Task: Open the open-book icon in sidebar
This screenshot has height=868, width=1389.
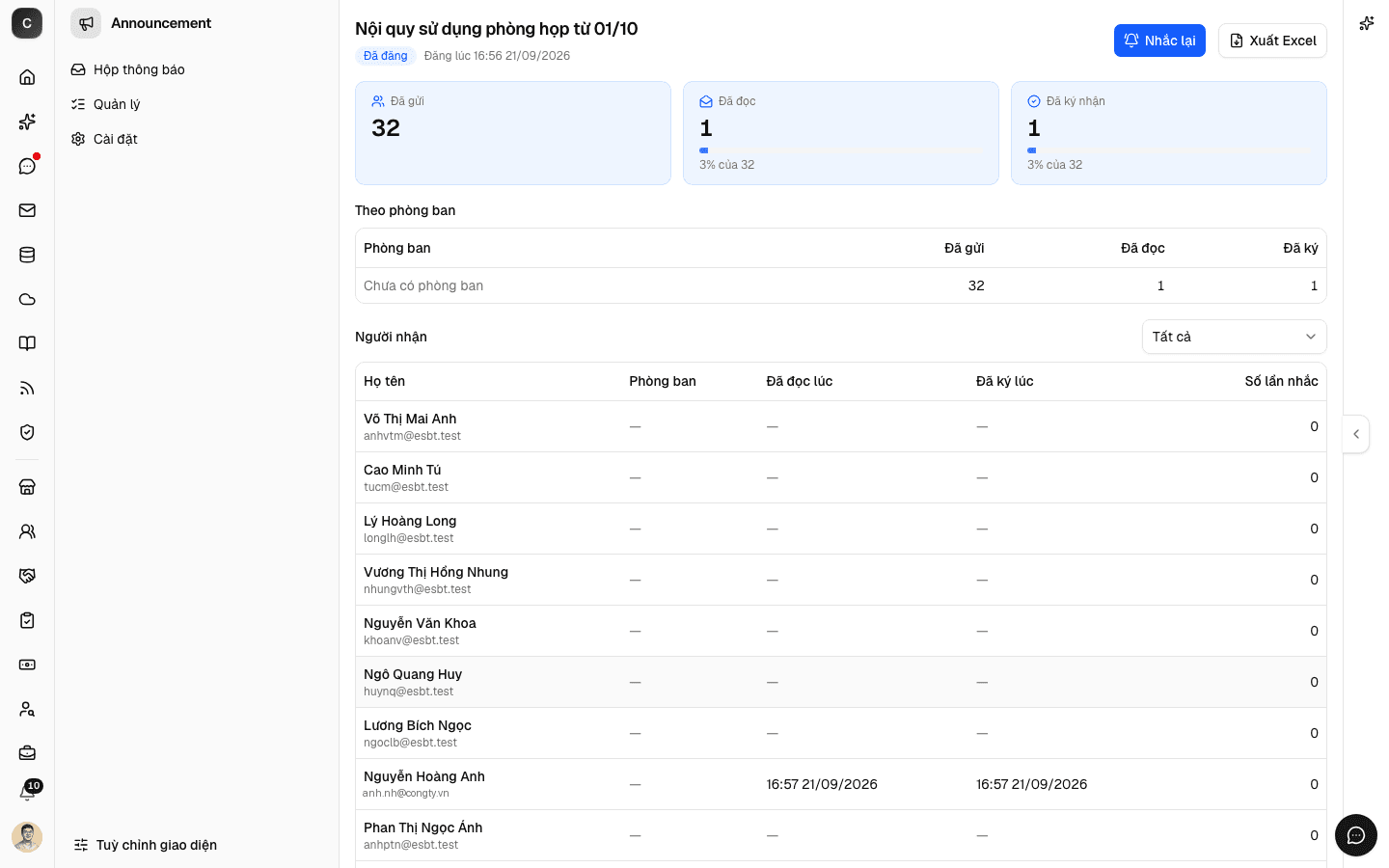Action: 27,343
